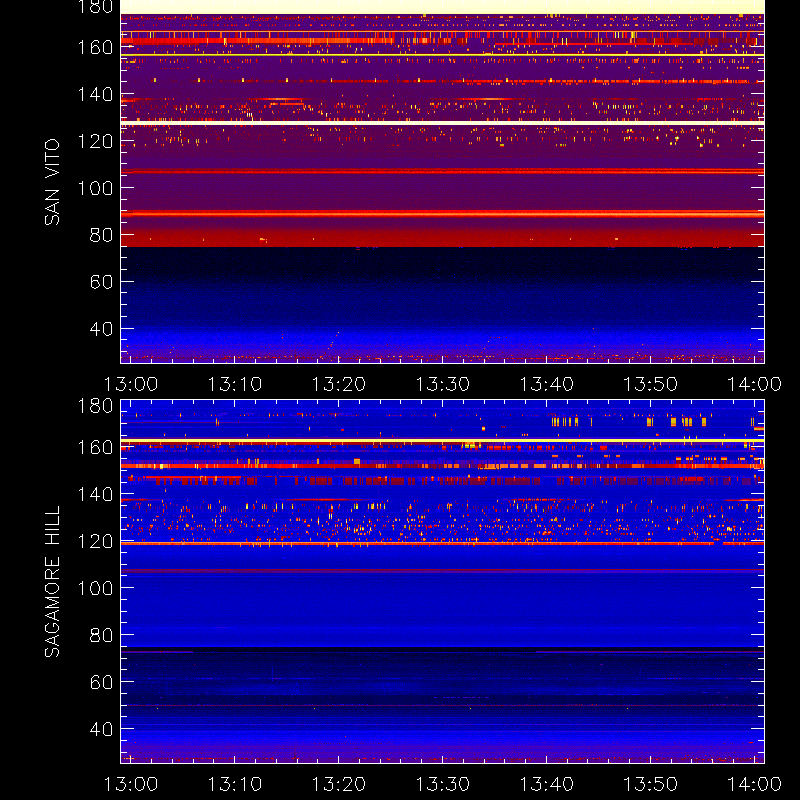Select the 160 tick label on SAN VITO plot
Image resolution: width=800 pixels, height=800 pixels.
click(95, 47)
